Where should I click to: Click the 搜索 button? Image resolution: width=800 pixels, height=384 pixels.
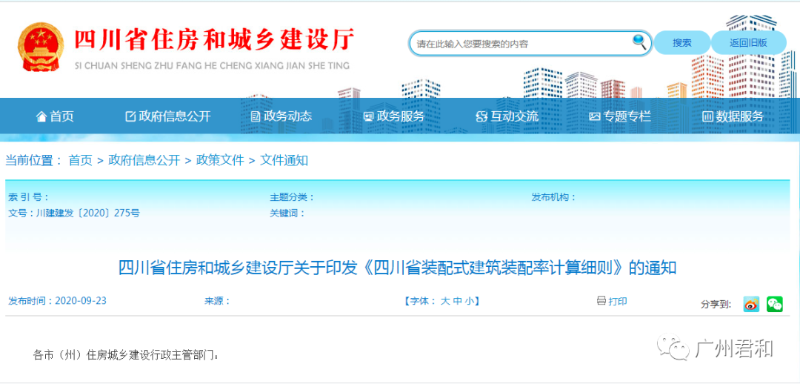(x=682, y=43)
